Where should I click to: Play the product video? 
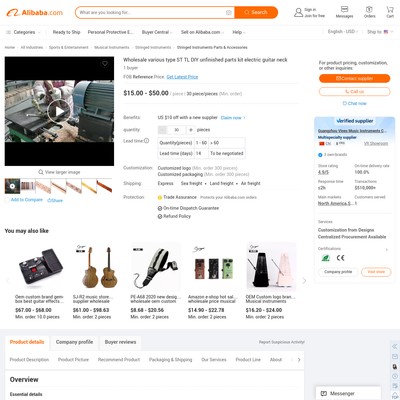coord(59,111)
